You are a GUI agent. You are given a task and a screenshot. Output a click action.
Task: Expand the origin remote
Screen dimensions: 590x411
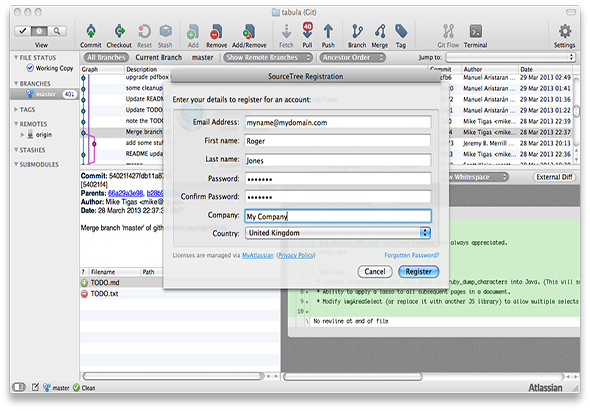[22, 135]
